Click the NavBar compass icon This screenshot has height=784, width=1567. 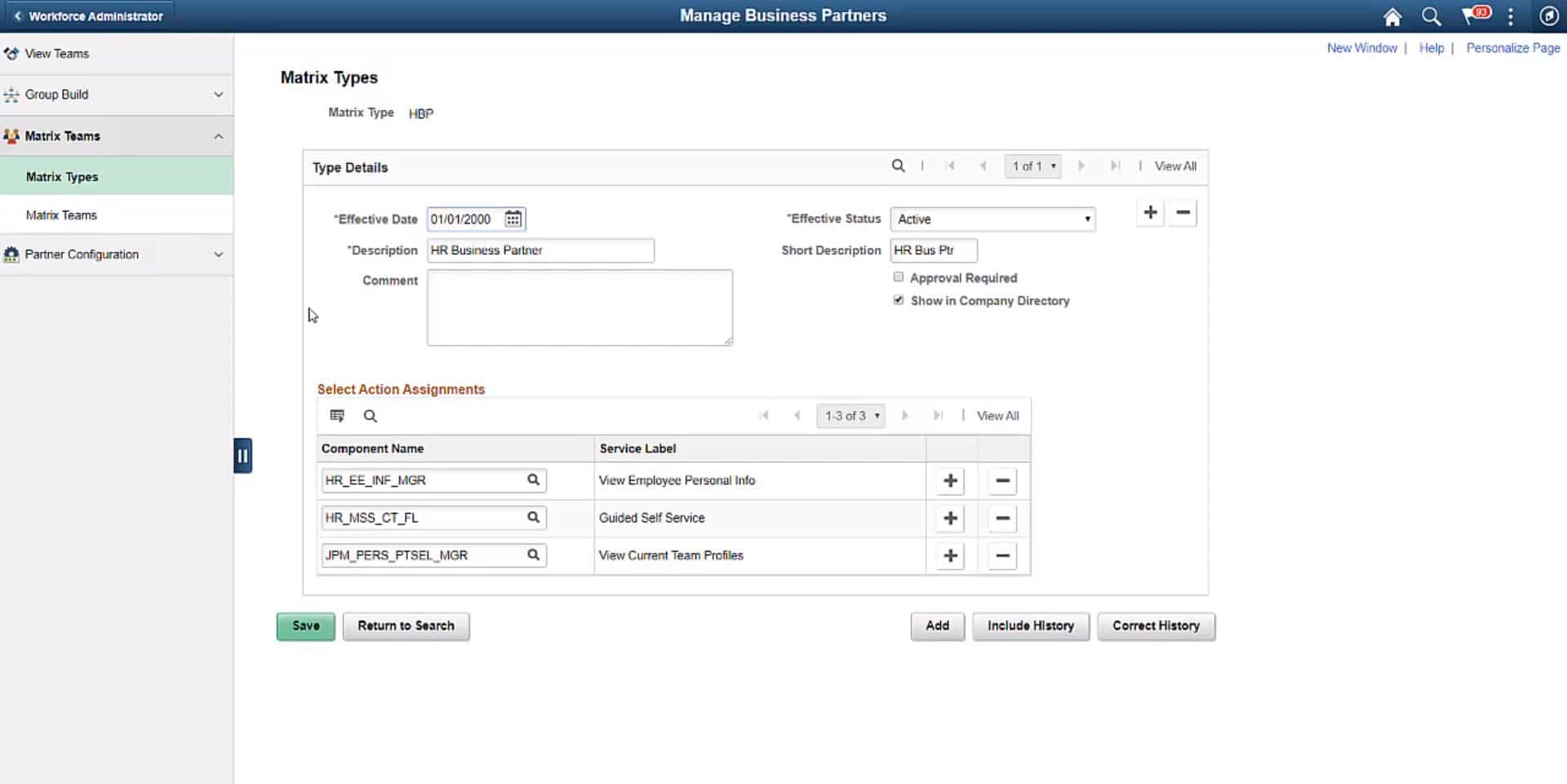(1548, 16)
